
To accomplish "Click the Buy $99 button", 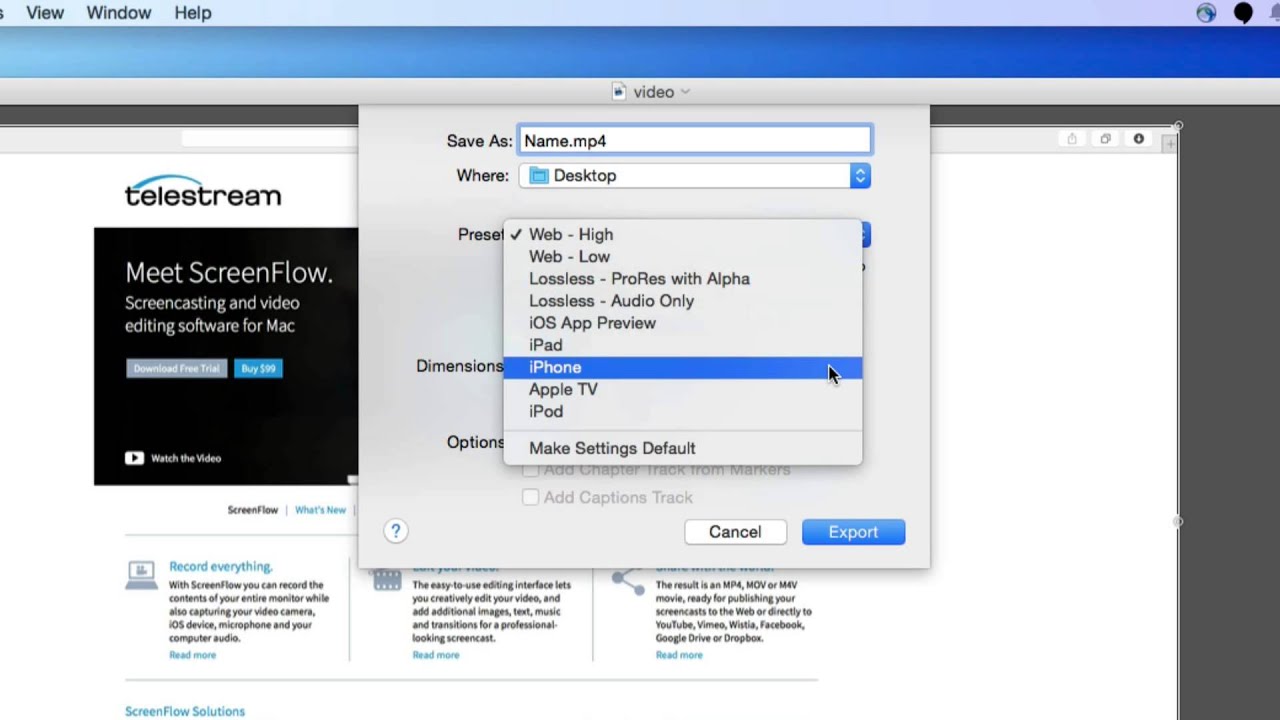I will 258,368.
